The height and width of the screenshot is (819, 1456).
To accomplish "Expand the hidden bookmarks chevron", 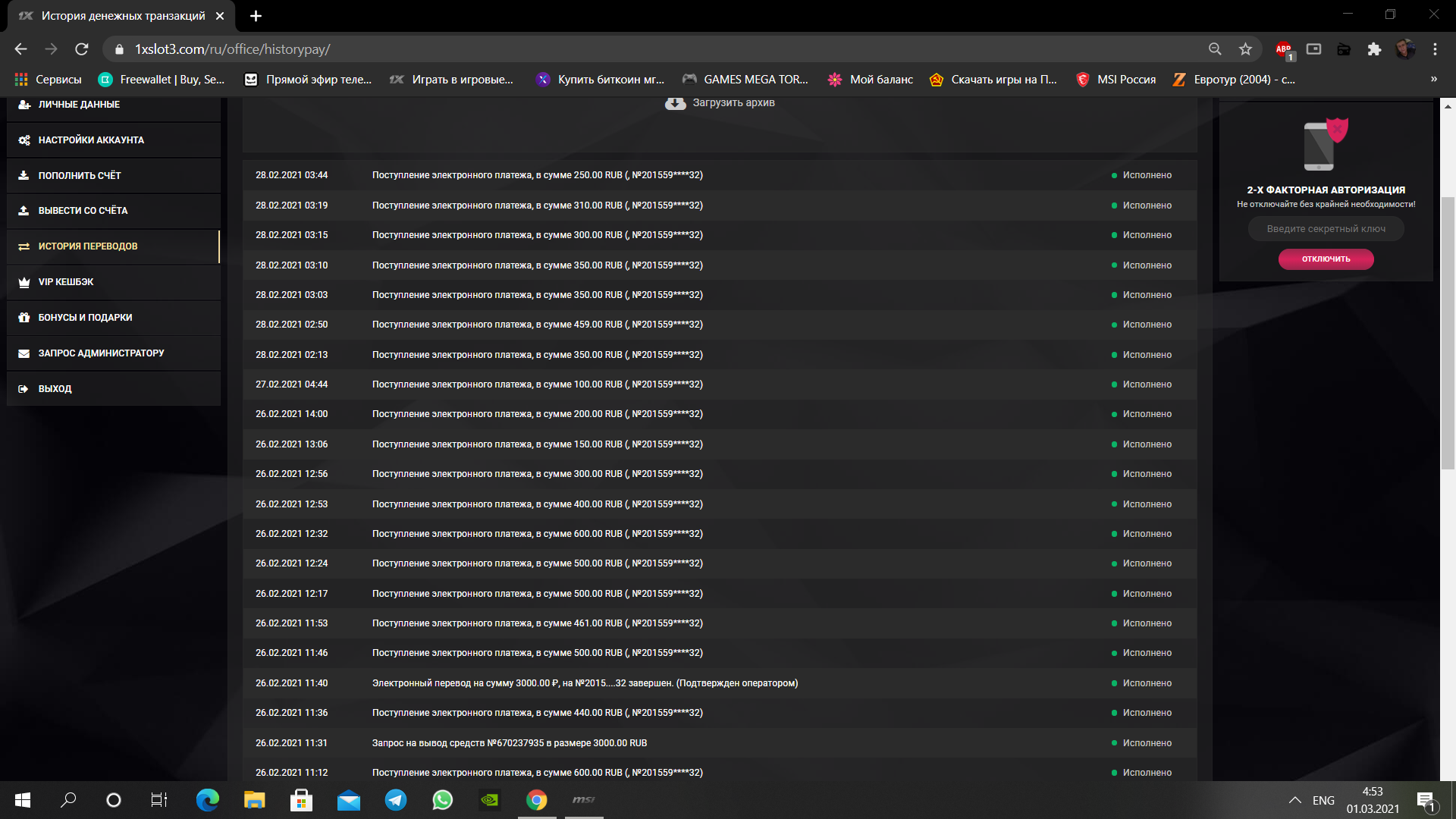I will click(1433, 79).
